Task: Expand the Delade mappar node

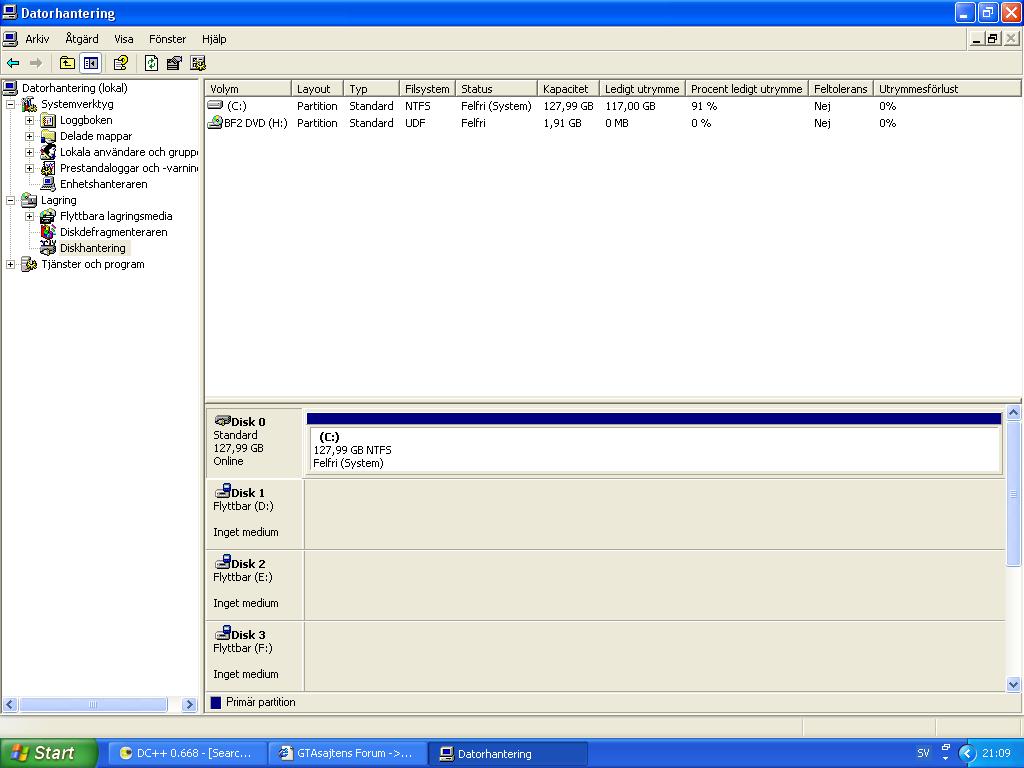Action: click(x=29, y=136)
